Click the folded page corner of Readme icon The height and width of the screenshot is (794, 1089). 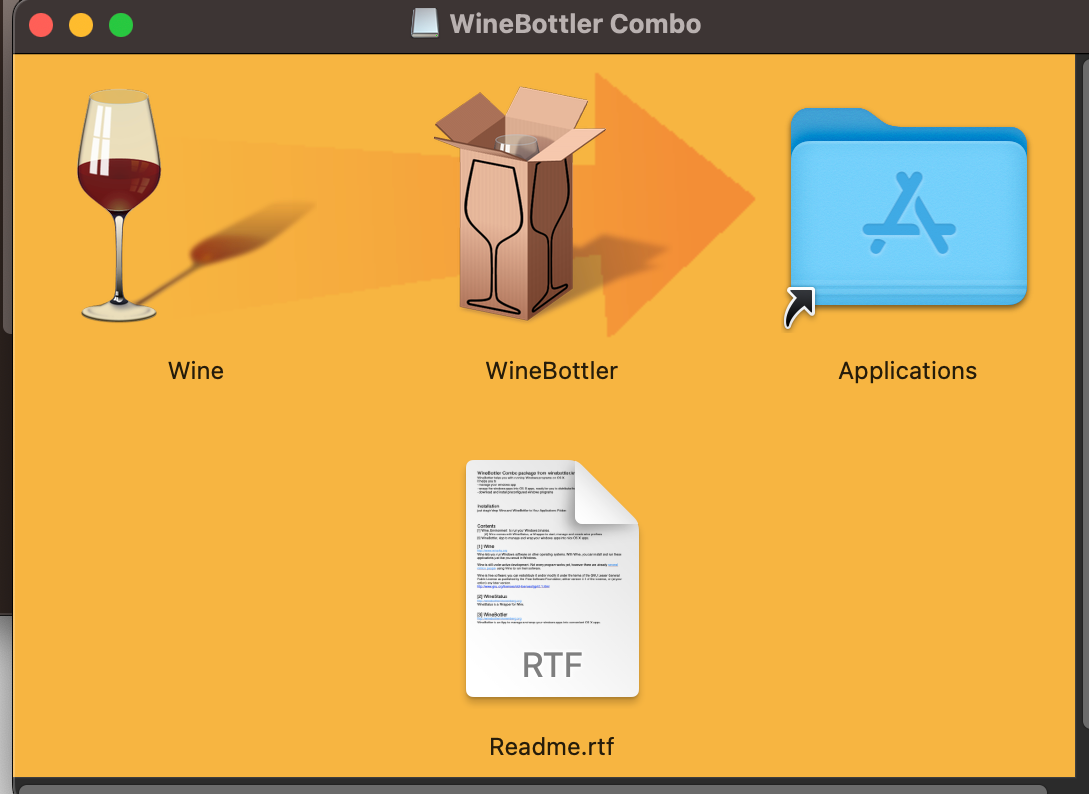(606, 492)
